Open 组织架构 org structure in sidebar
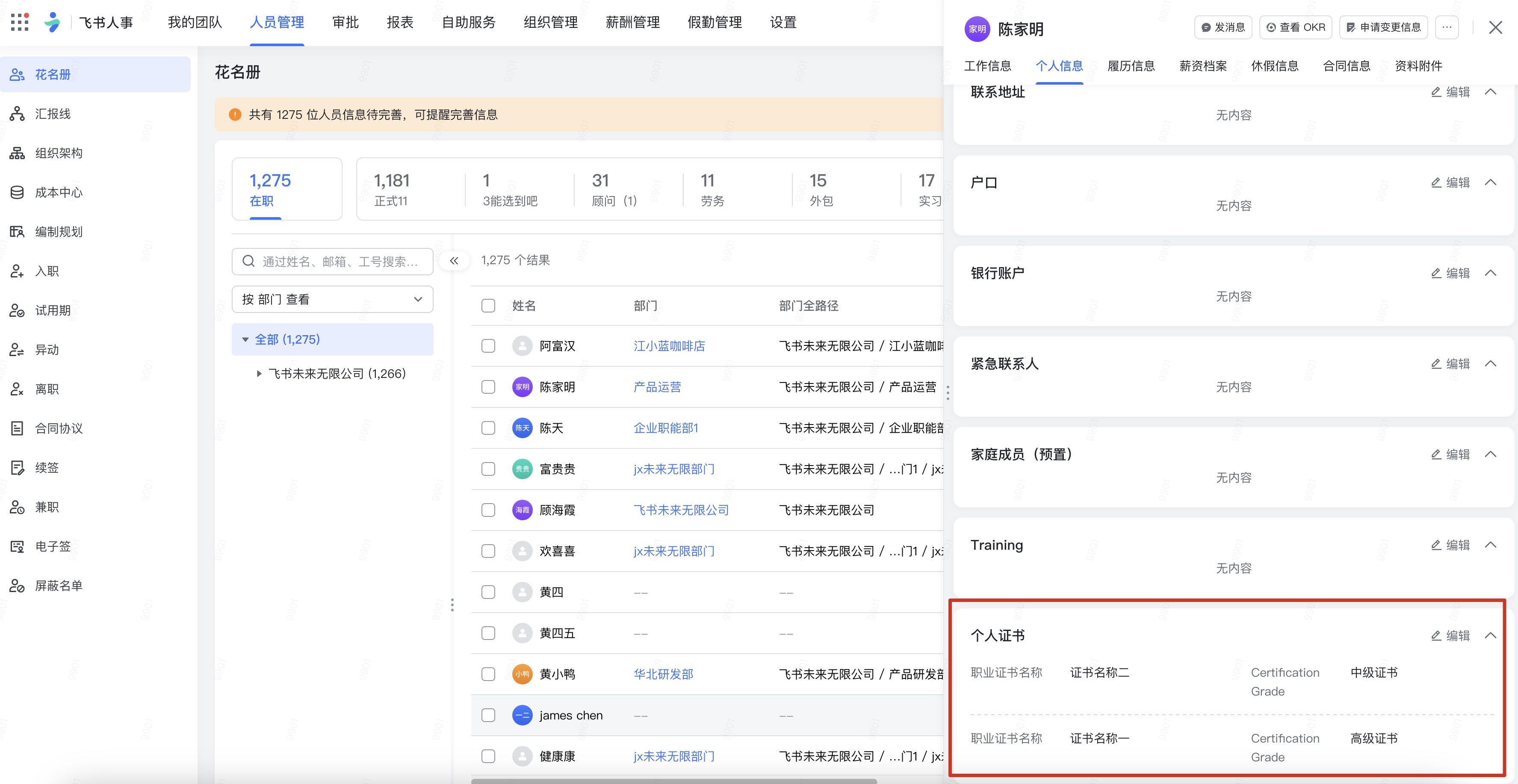 [x=95, y=153]
